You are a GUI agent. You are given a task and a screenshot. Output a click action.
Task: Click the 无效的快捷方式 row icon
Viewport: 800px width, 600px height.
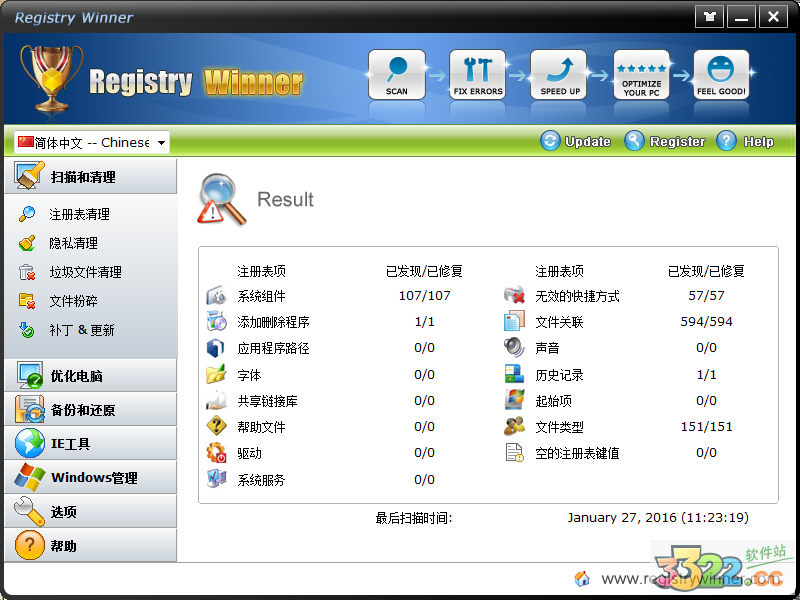(x=514, y=295)
